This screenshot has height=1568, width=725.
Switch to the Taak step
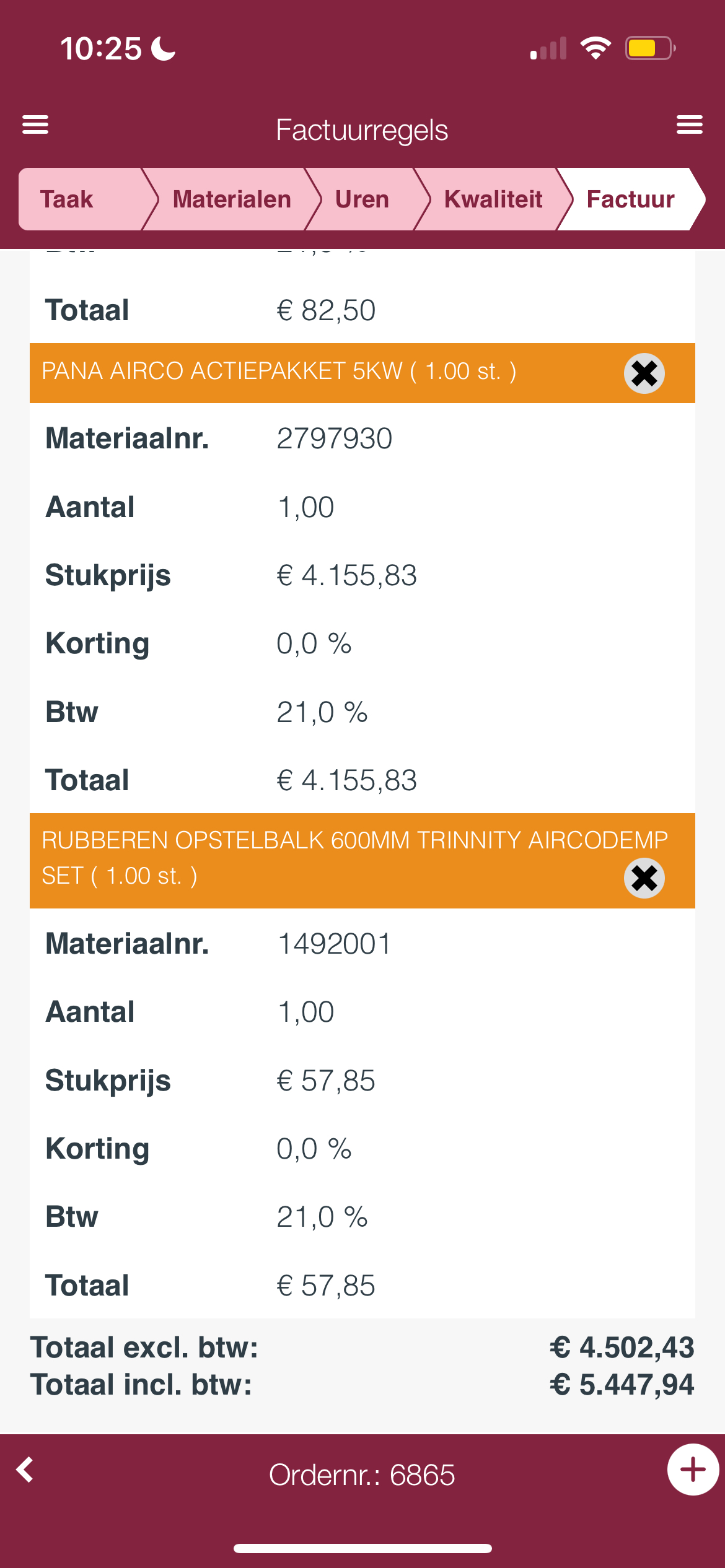(82, 199)
